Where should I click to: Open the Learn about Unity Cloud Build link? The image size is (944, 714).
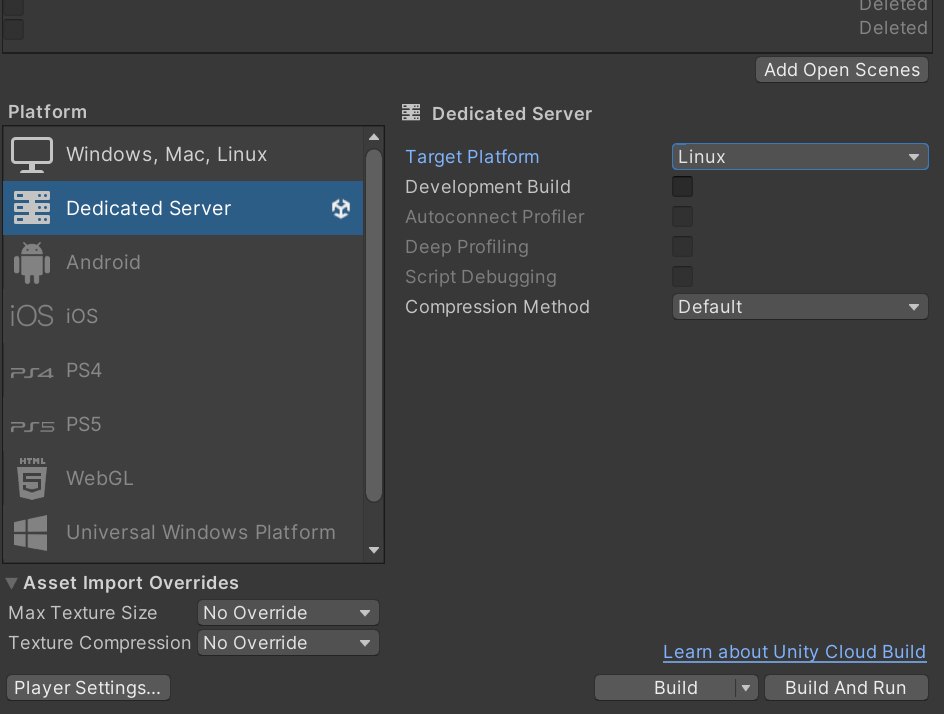pos(795,652)
